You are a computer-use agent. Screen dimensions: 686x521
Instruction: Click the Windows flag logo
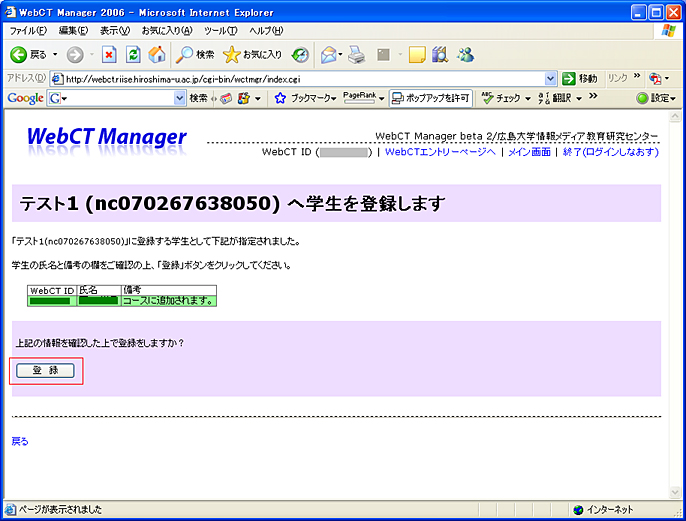coord(668,31)
